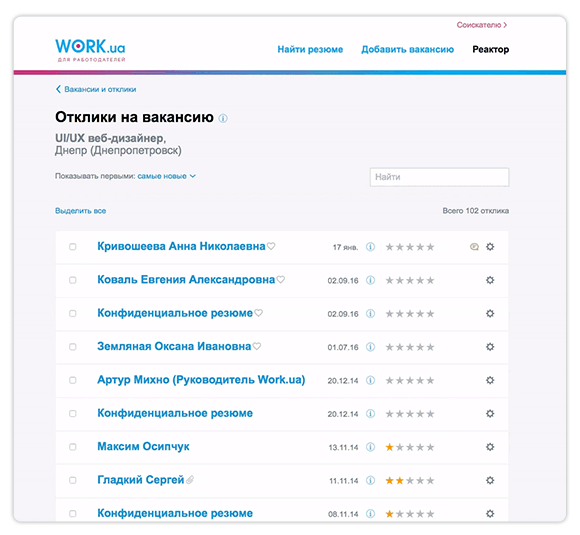The image size is (580, 535).
Task: Open Добавить вакансию in top navigation
Action: (x=408, y=49)
